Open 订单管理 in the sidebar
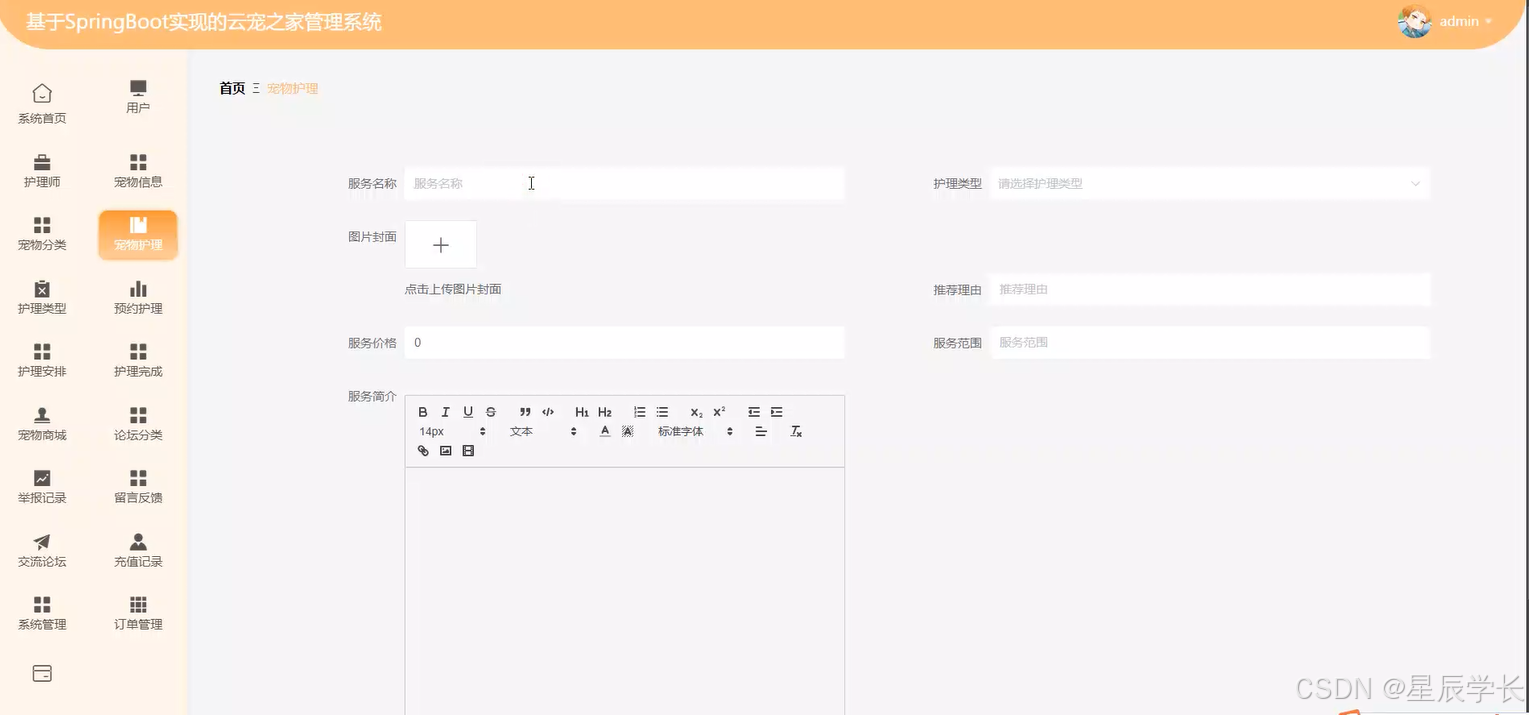 tap(138, 614)
